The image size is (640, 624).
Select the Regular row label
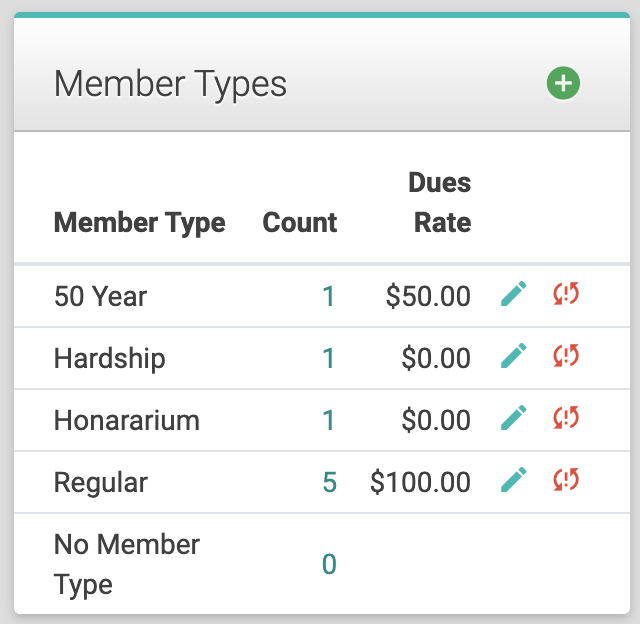click(101, 482)
